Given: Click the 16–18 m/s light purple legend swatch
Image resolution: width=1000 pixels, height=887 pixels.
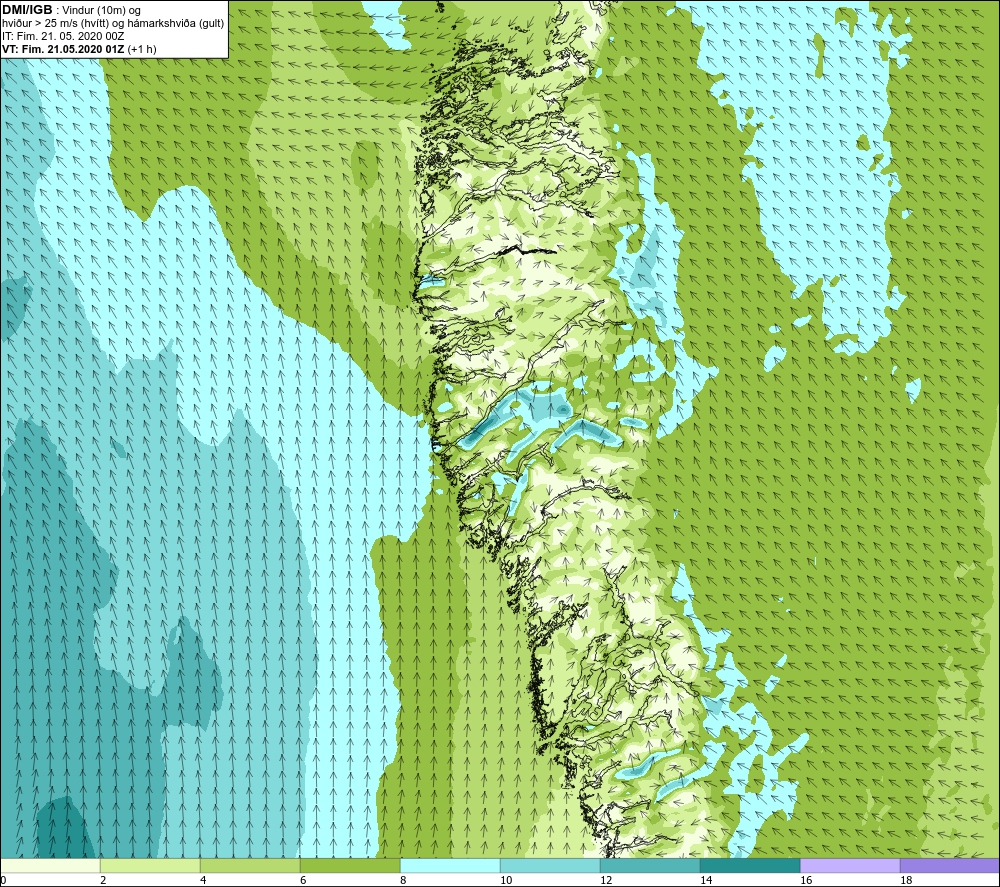Looking at the screenshot, I should pyautogui.click(x=850, y=865).
